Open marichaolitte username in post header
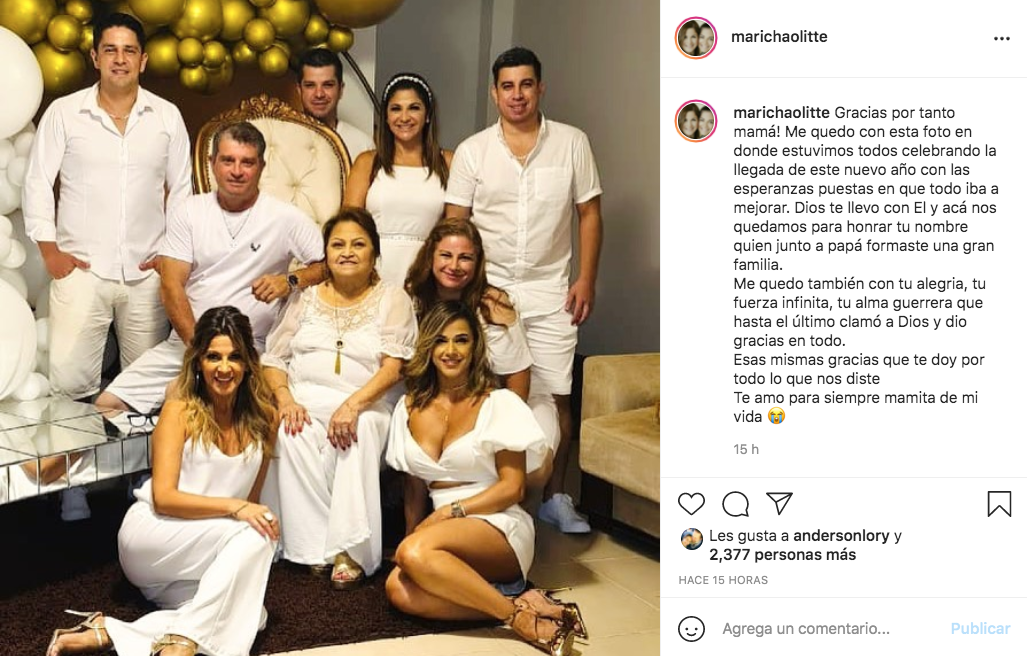This screenshot has height=656, width=1027. [779, 37]
